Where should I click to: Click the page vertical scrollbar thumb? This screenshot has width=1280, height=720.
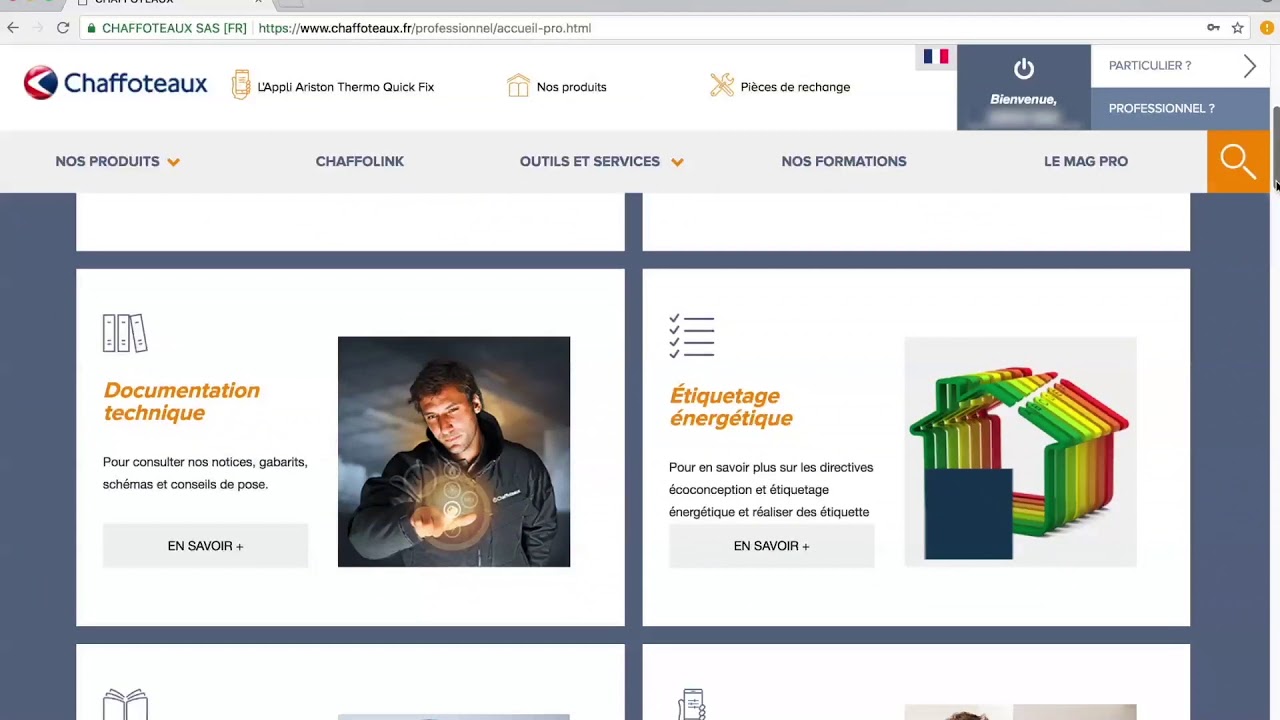tap(1275, 145)
